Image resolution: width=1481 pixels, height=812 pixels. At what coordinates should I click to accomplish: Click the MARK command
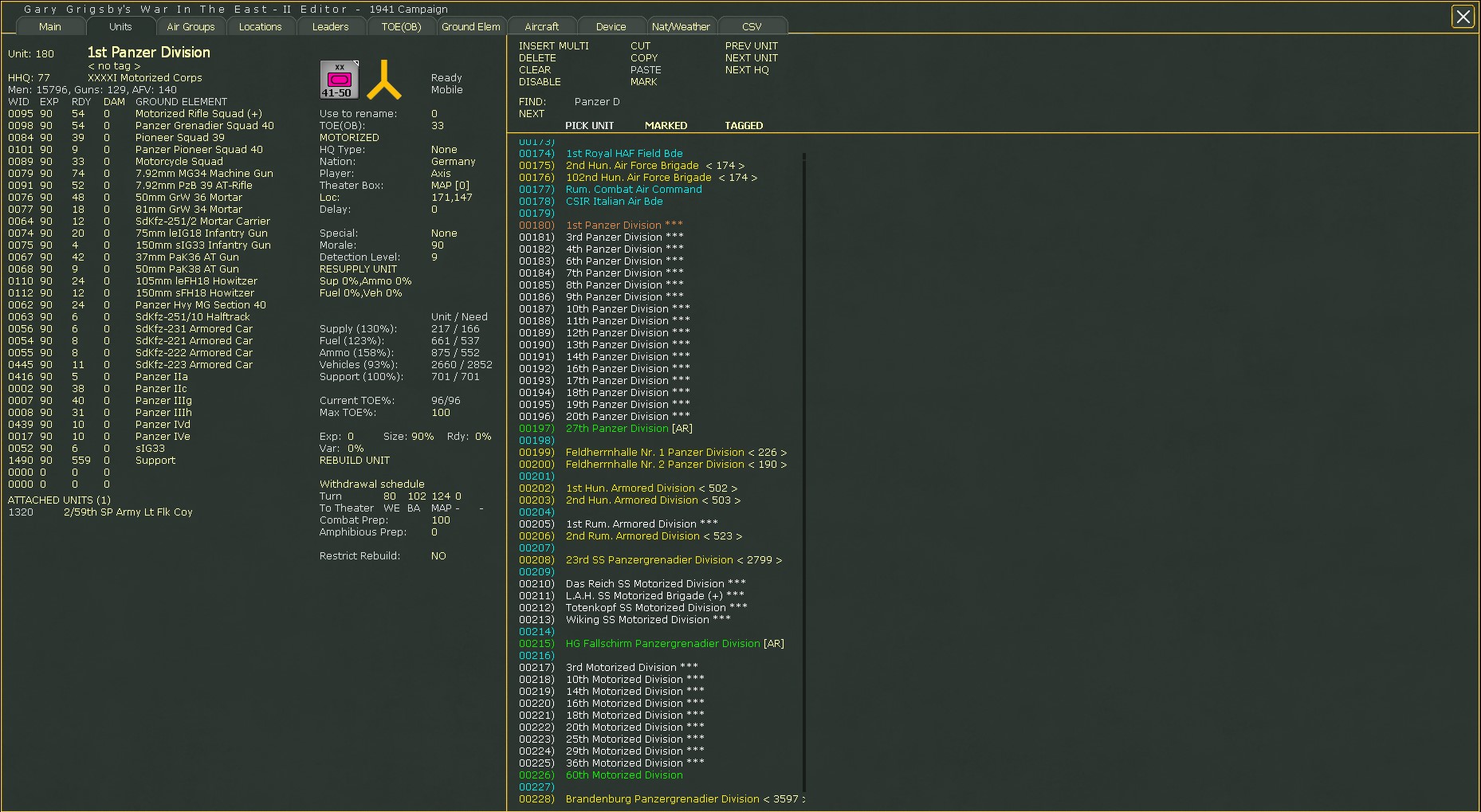(x=644, y=82)
